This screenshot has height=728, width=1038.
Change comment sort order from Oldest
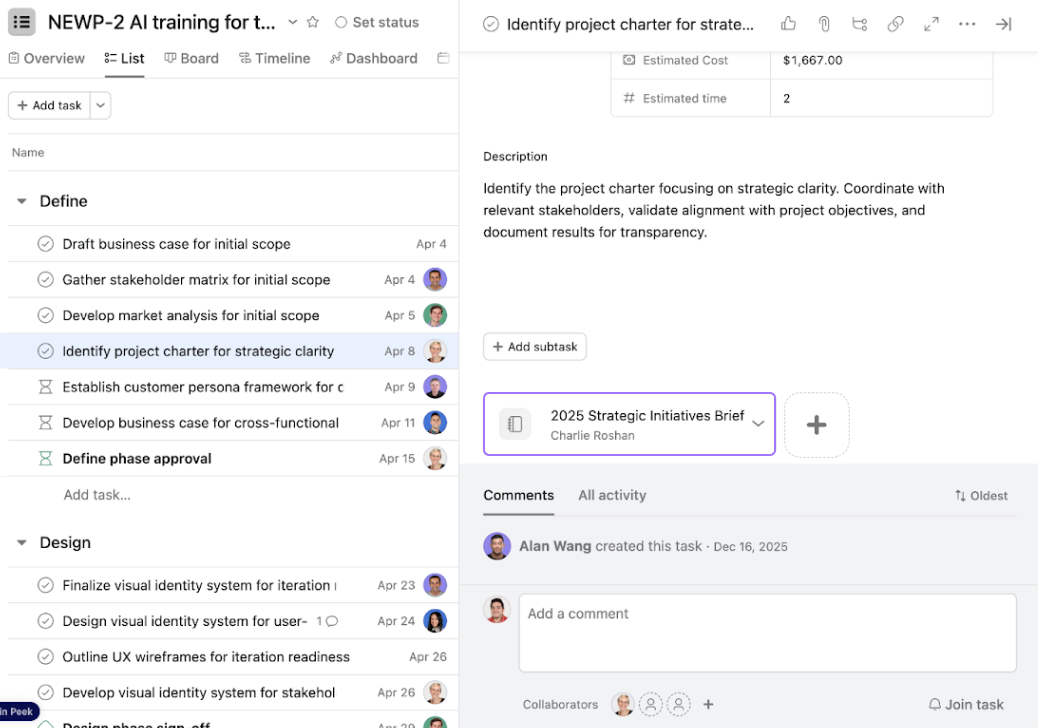(x=980, y=496)
